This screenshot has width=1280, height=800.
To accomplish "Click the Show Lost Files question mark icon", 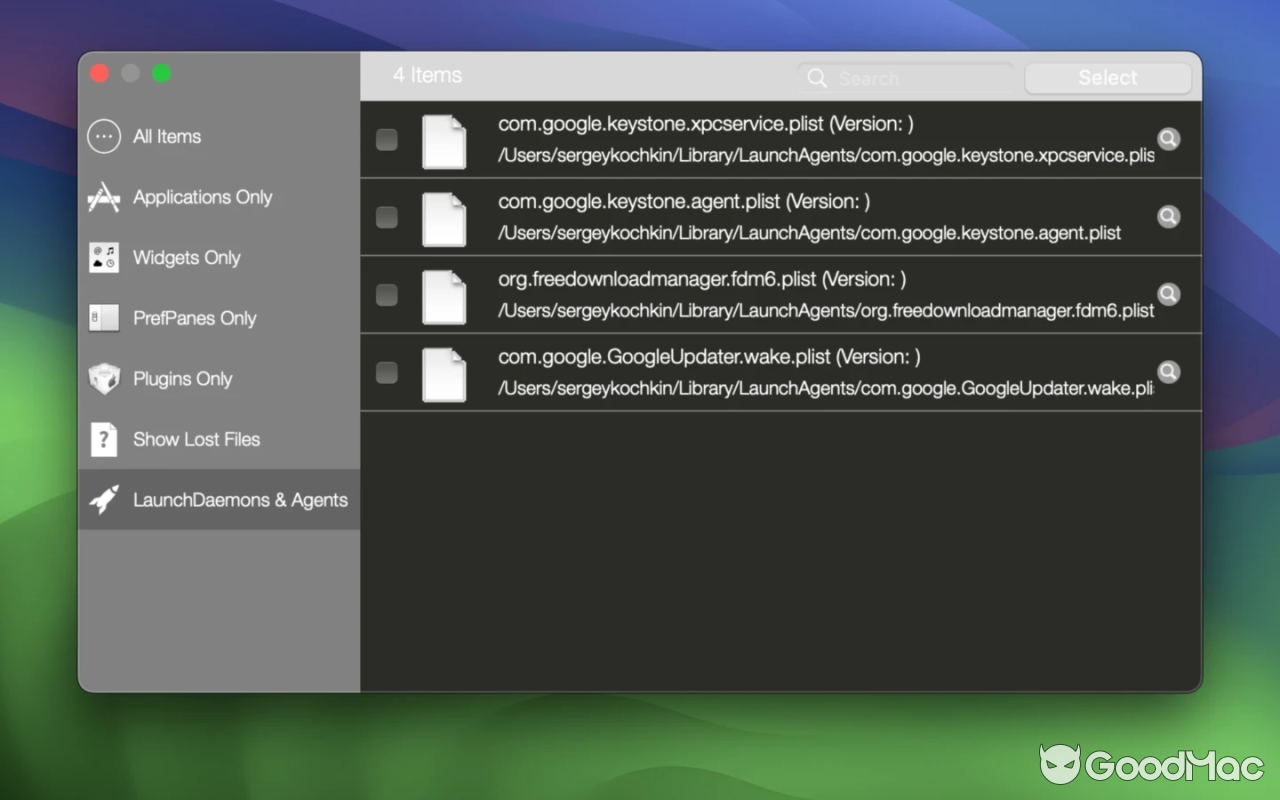I will tap(103, 439).
